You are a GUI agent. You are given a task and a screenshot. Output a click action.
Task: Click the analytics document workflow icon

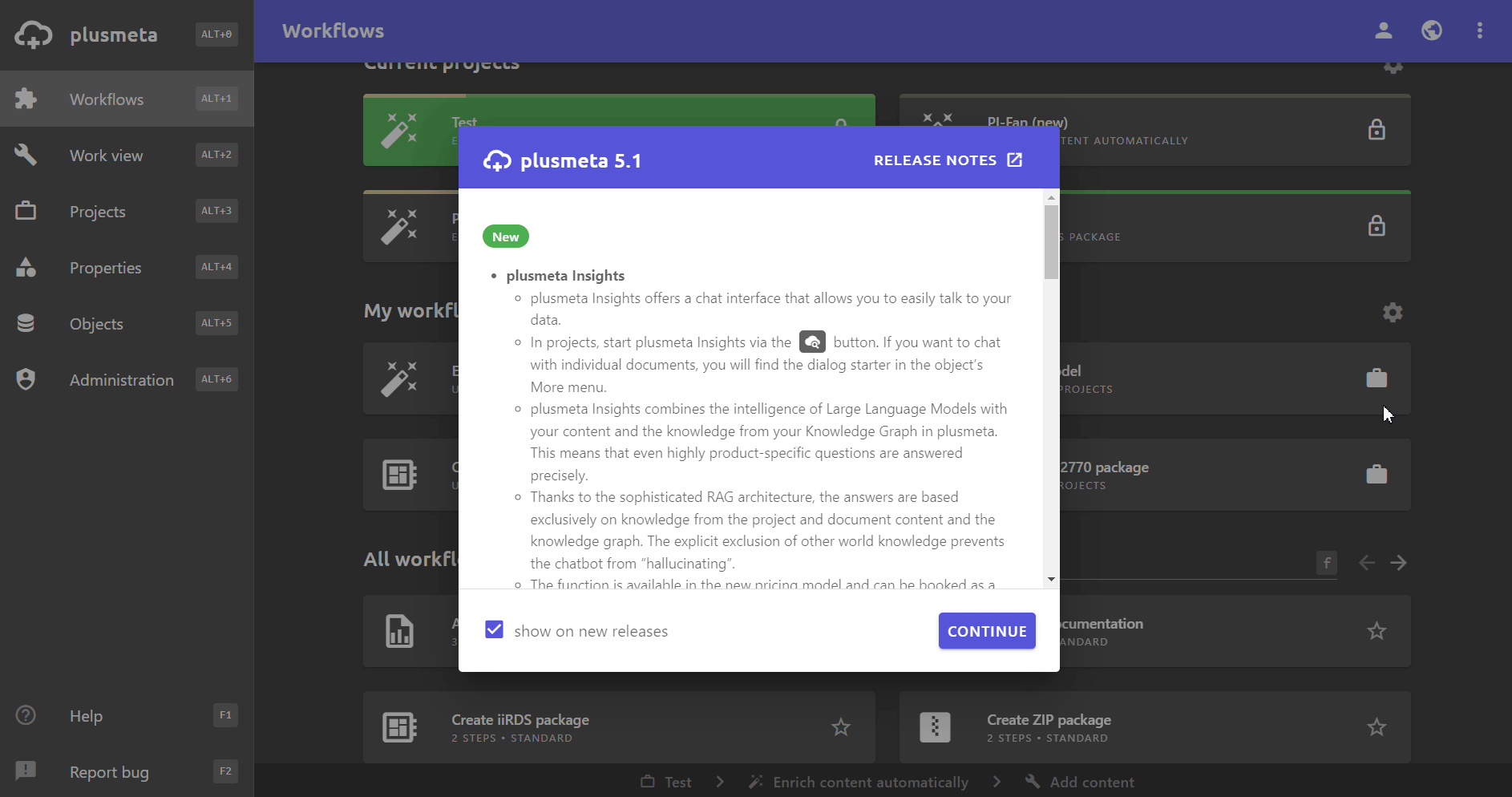coord(399,631)
